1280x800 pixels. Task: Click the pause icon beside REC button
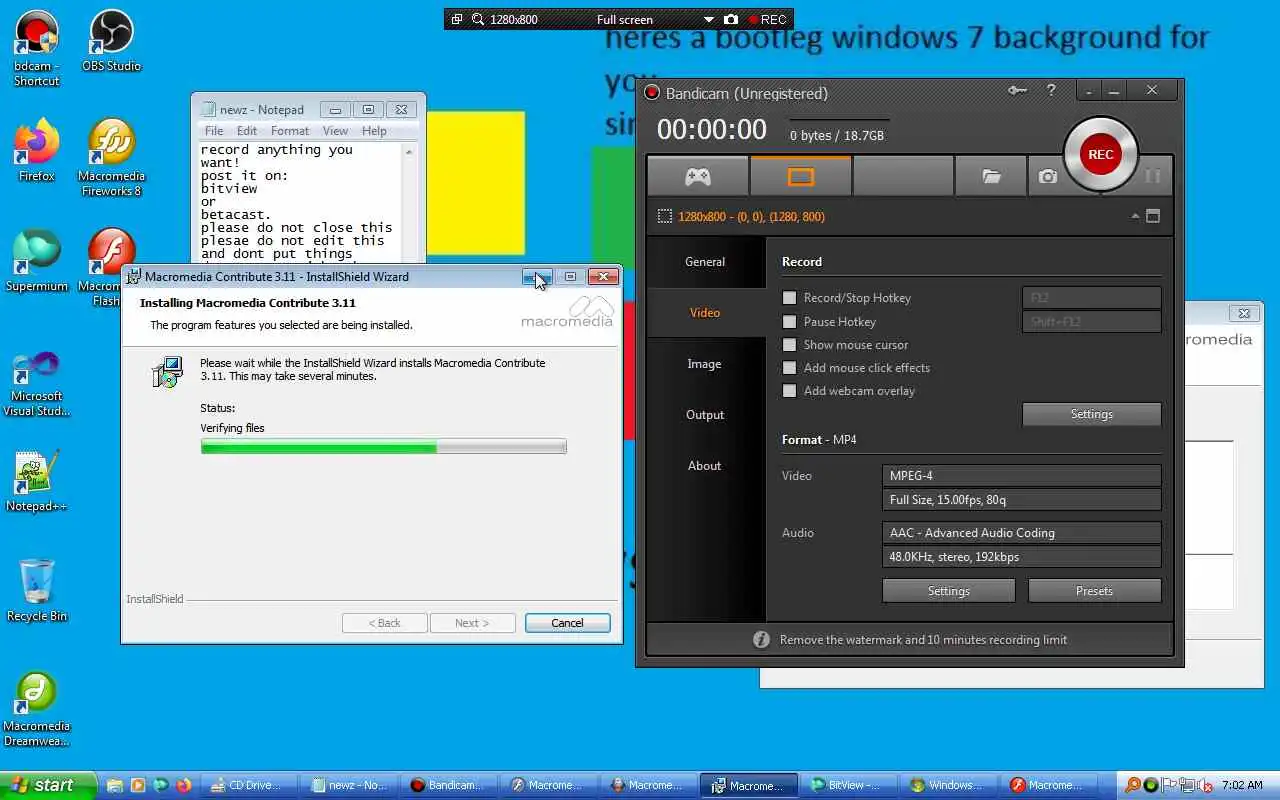1152,176
